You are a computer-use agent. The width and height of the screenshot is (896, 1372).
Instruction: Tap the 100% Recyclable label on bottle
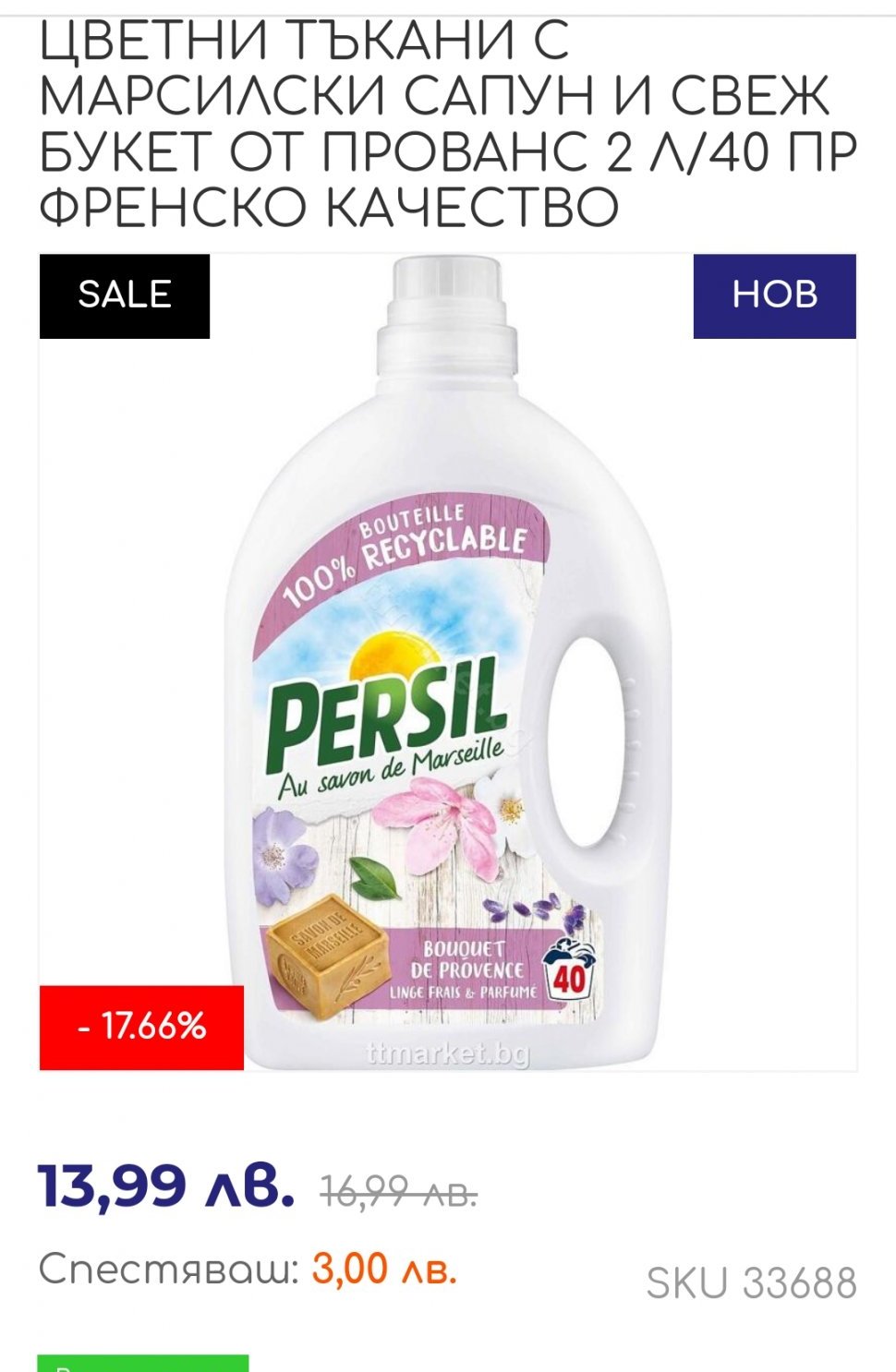pyautogui.click(x=405, y=554)
